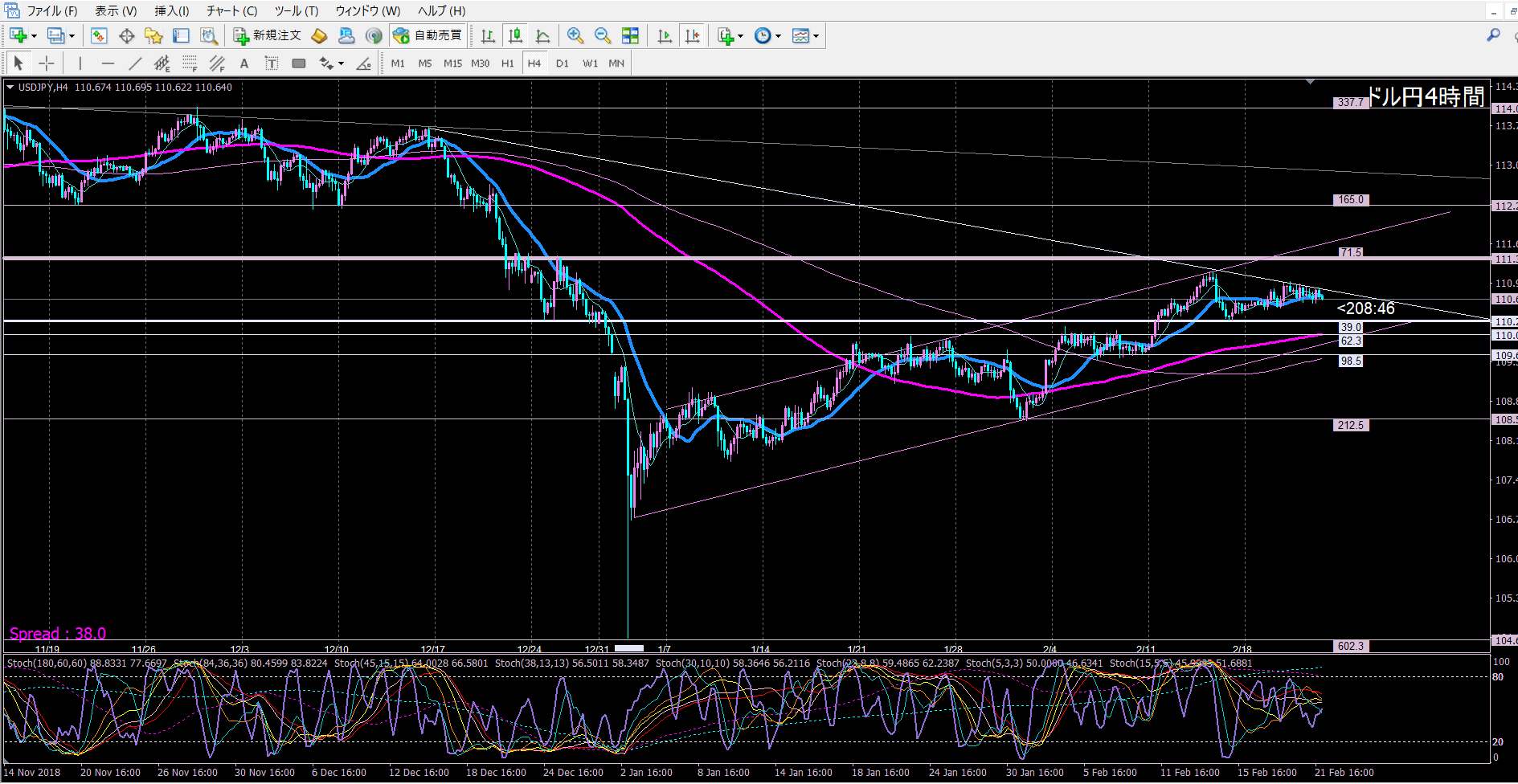Open the chart templates icon

click(800, 35)
